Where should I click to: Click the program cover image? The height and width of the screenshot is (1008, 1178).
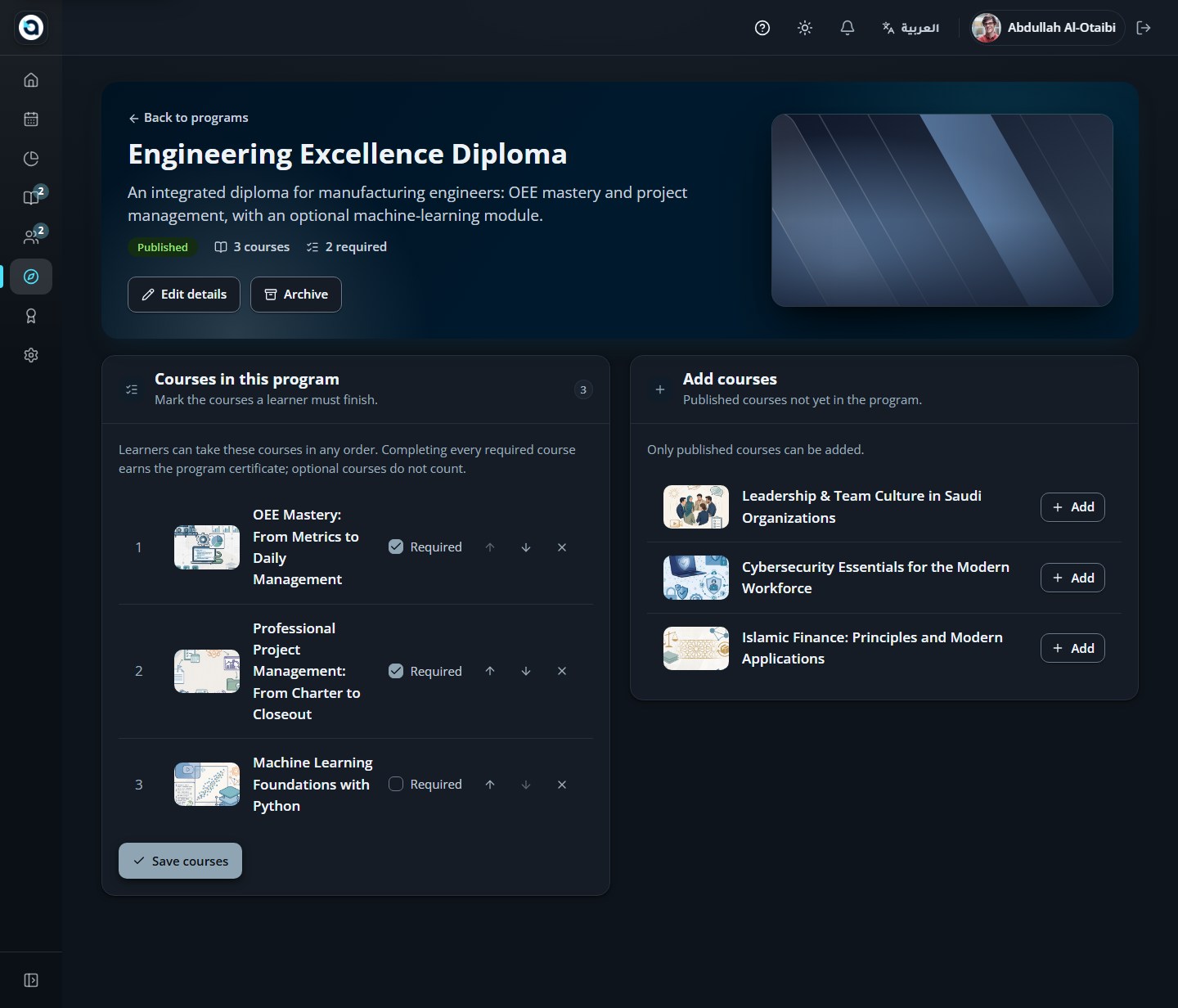click(942, 210)
